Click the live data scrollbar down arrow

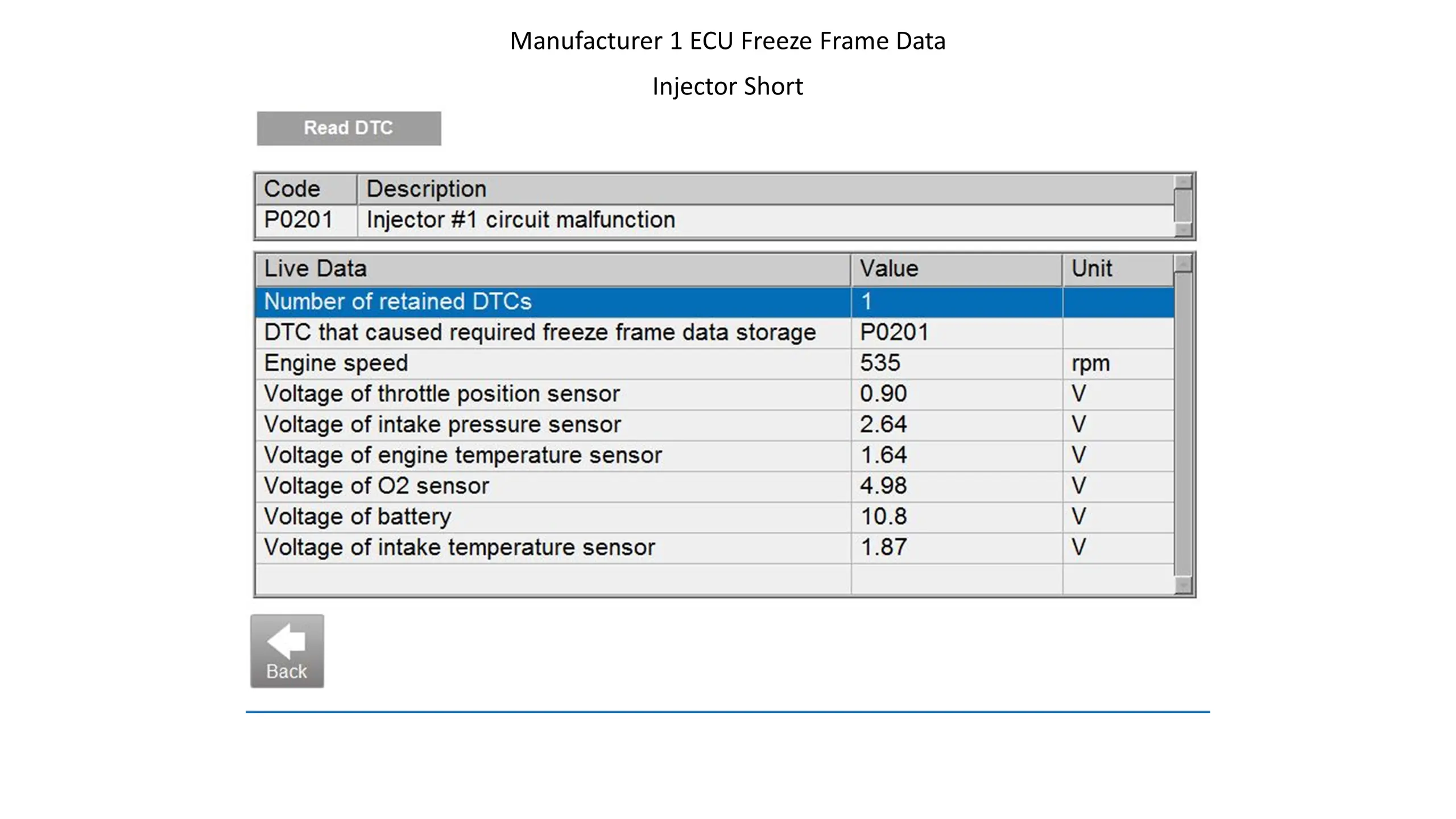pyautogui.click(x=1184, y=585)
